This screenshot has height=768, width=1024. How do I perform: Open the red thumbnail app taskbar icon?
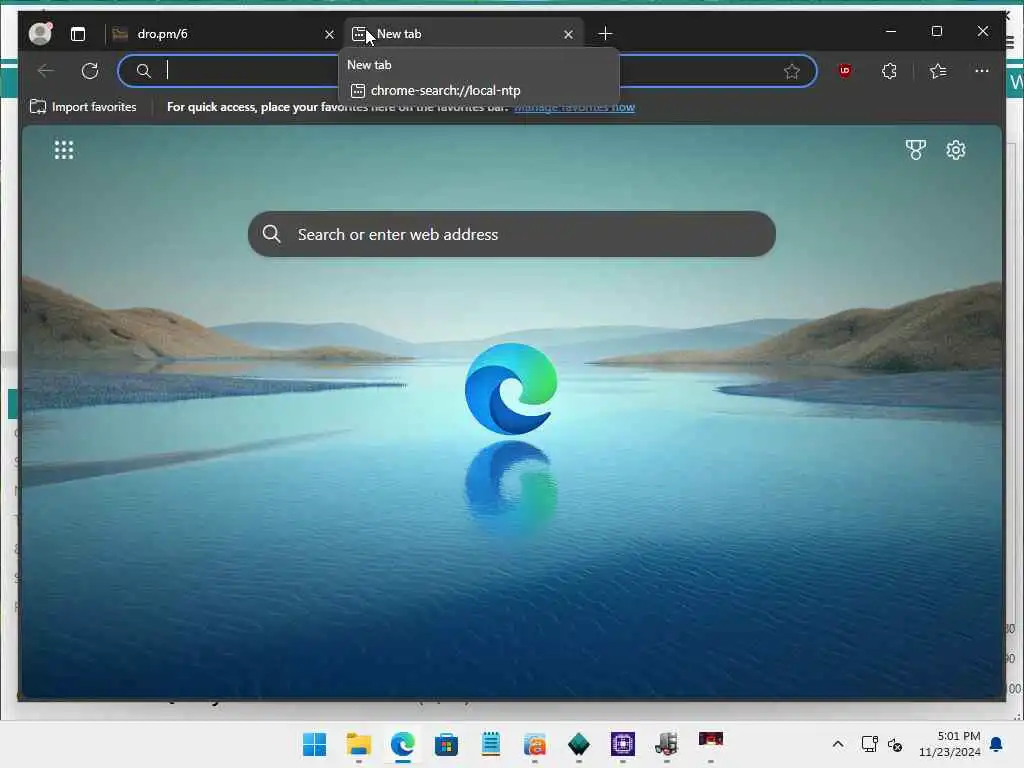711,740
